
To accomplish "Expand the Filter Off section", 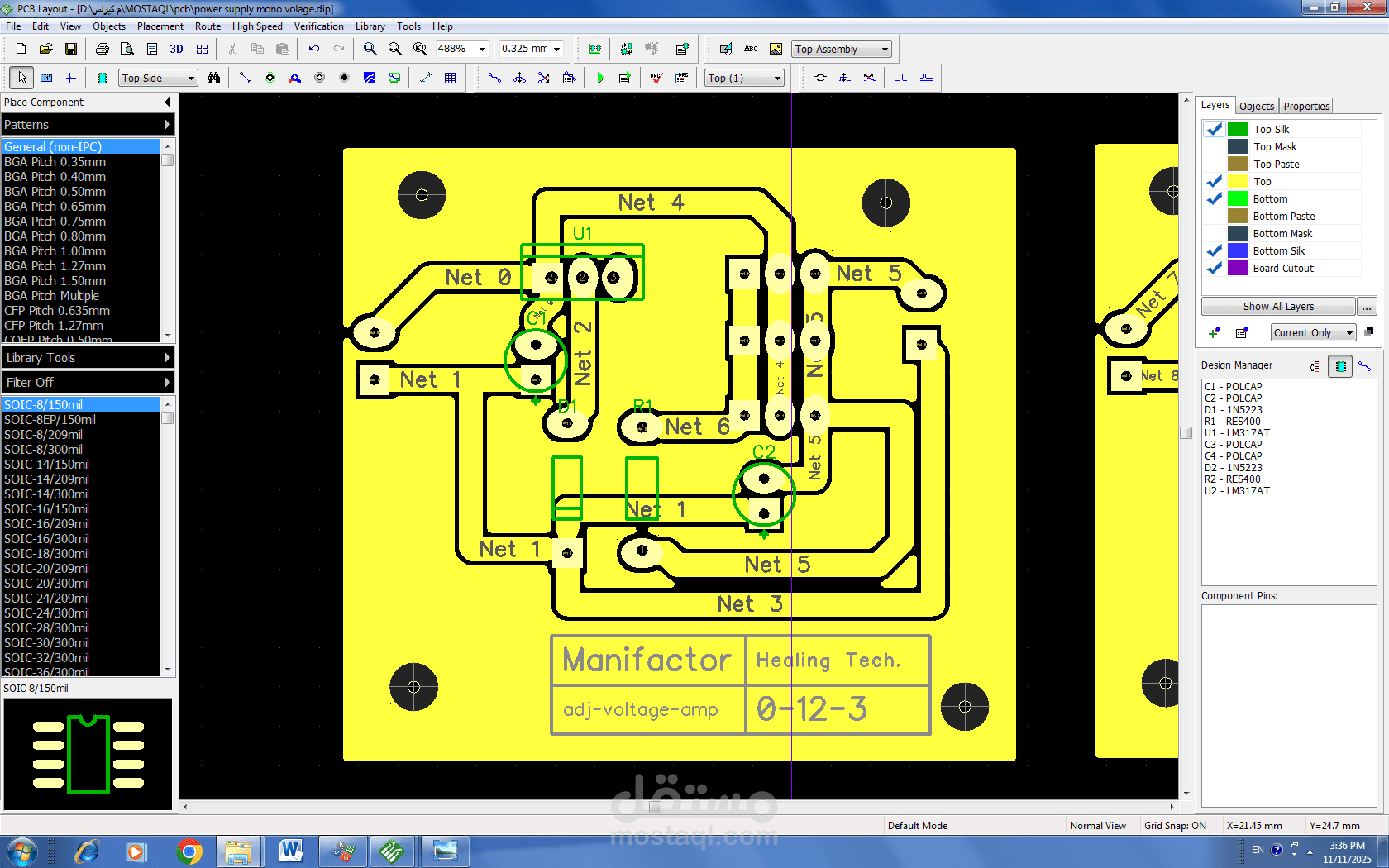I will (x=88, y=383).
